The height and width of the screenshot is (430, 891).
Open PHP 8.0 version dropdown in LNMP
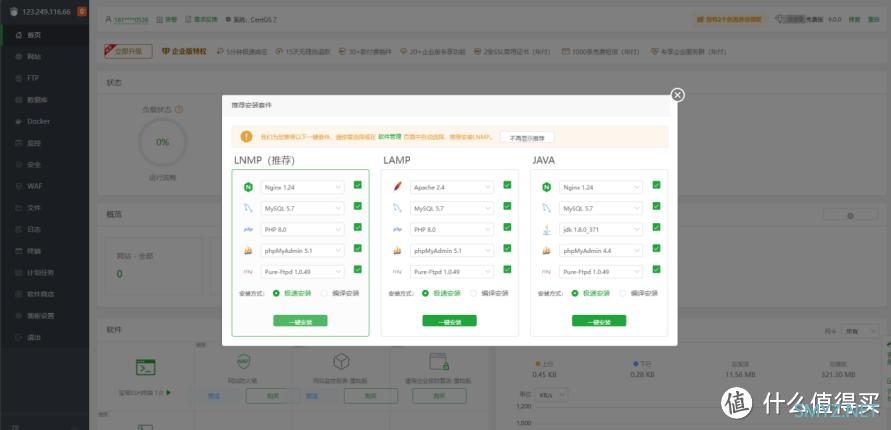click(x=302, y=229)
